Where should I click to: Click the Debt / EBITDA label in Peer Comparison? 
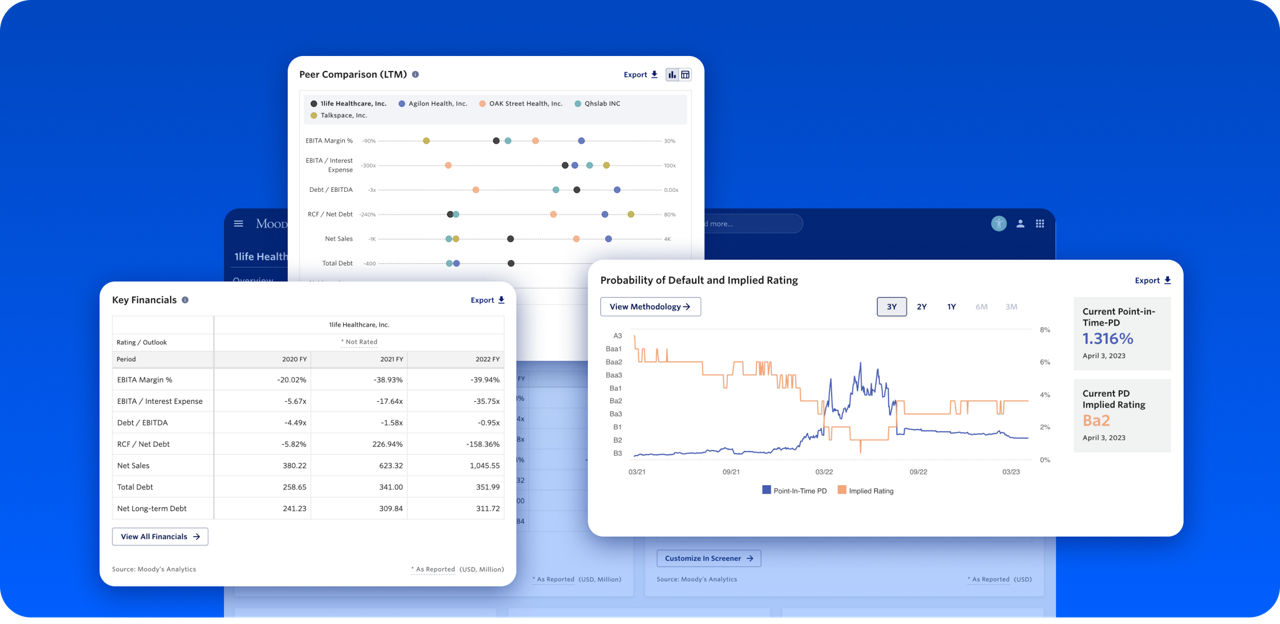tap(331, 190)
